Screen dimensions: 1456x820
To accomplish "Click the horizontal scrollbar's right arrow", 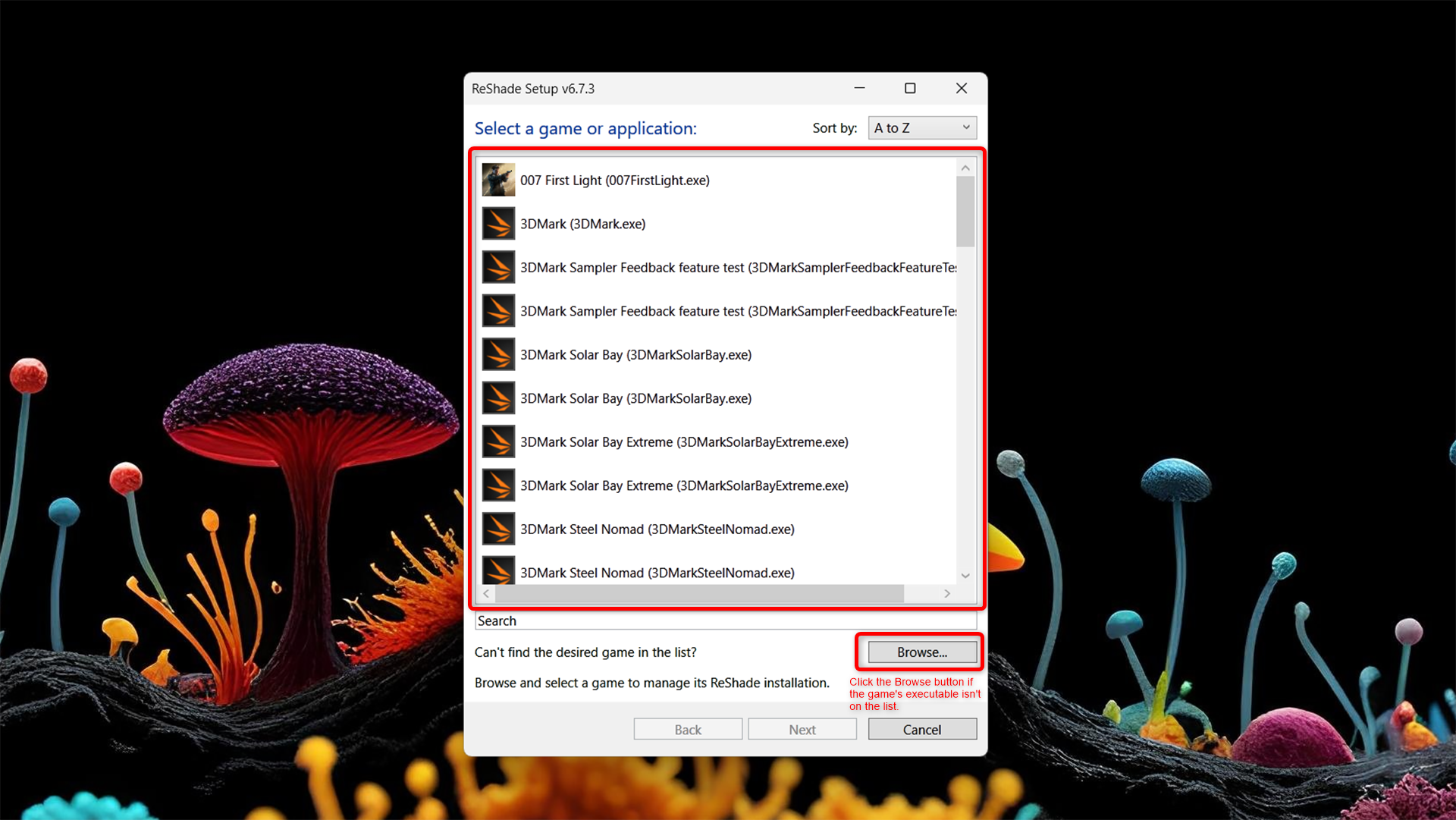I will coord(947,593).
